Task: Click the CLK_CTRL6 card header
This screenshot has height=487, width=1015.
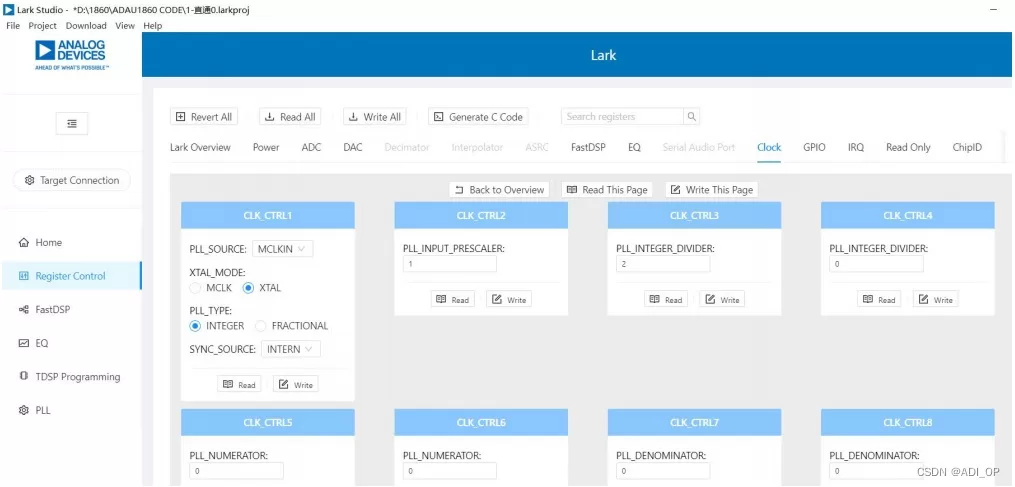Action: 481,422
